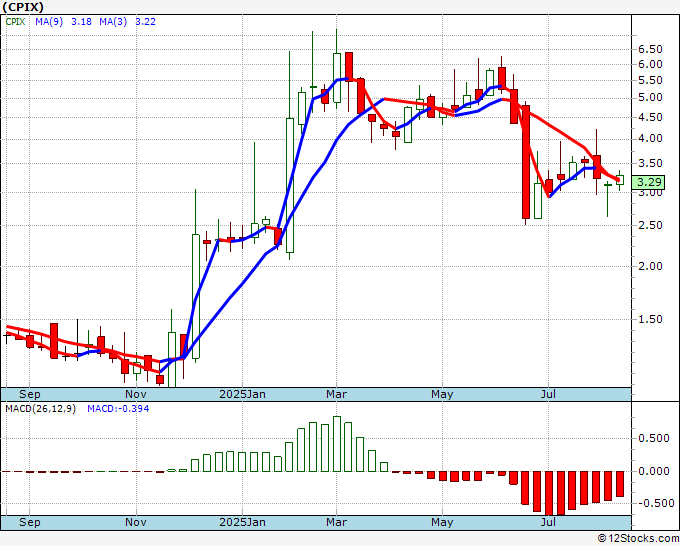This screenshot has width=680, height=546.
Task: Click 2025Jan on the MACD date axis
Action: coord(242,522)
